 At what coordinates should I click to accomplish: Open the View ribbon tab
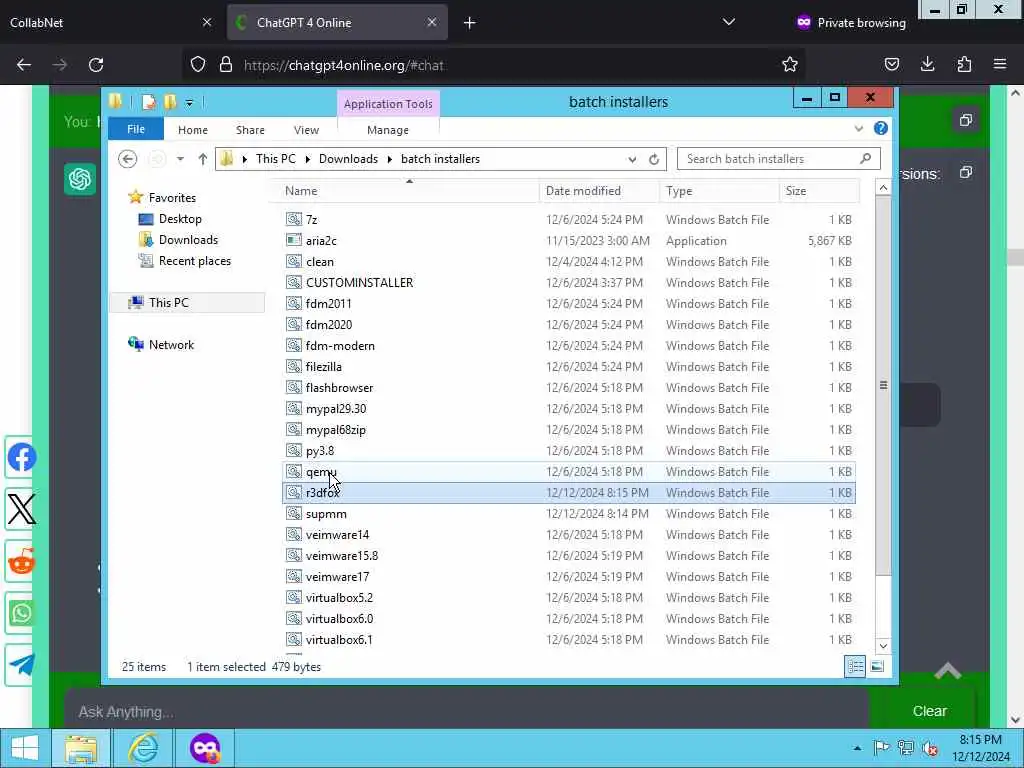(306, 130)
